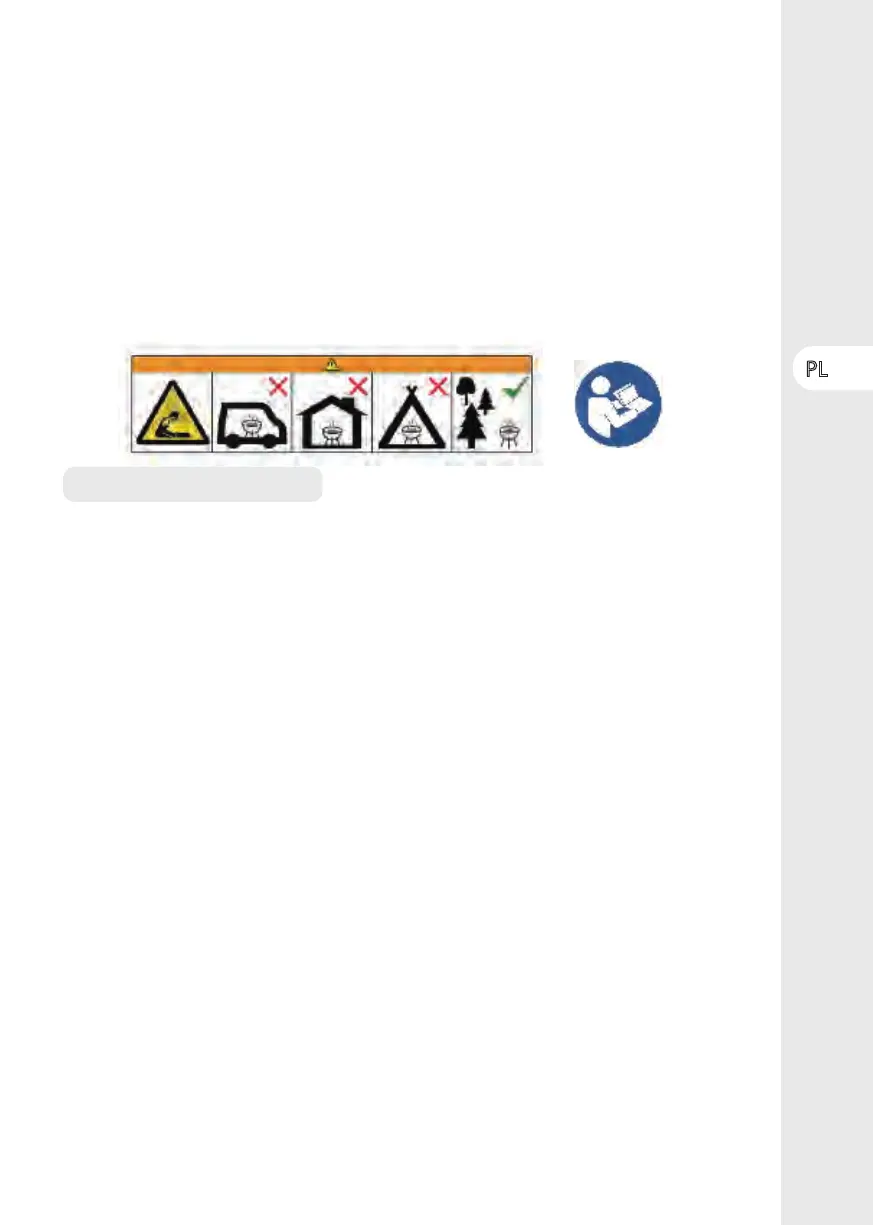
Task: Click the gray side margin above PL tab
Action: point(826,172)
